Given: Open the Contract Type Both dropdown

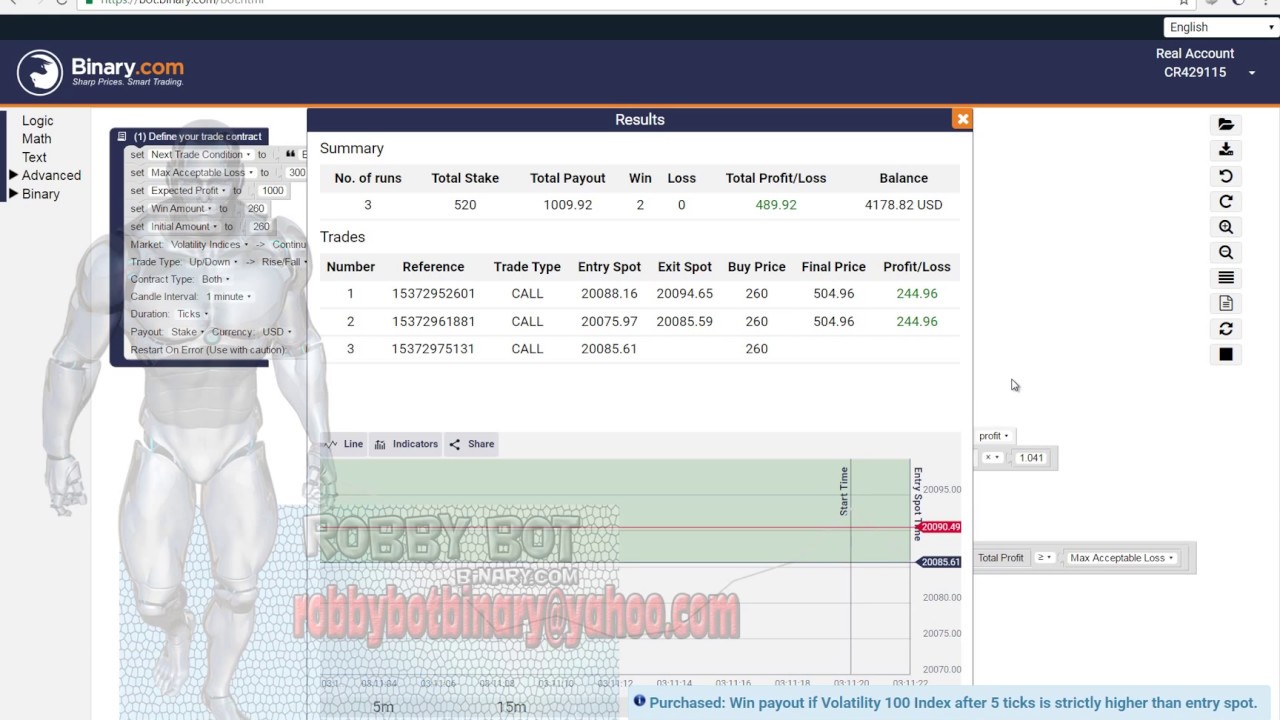Looking at the screenshot, I should 215,280.
